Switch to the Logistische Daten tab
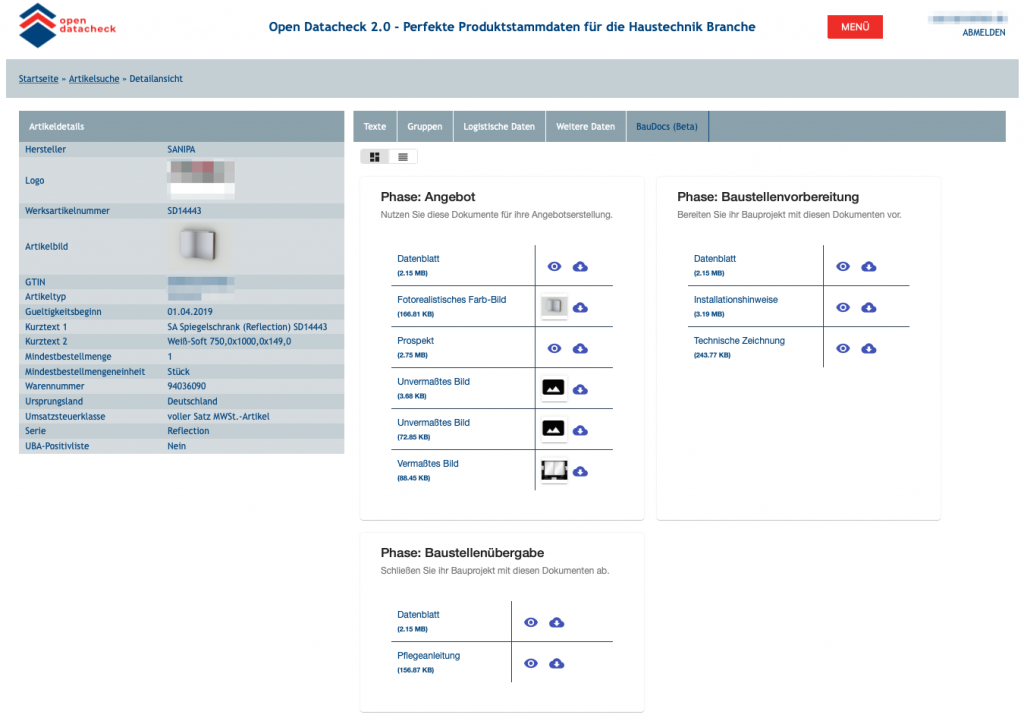 (x=499, y=127)
